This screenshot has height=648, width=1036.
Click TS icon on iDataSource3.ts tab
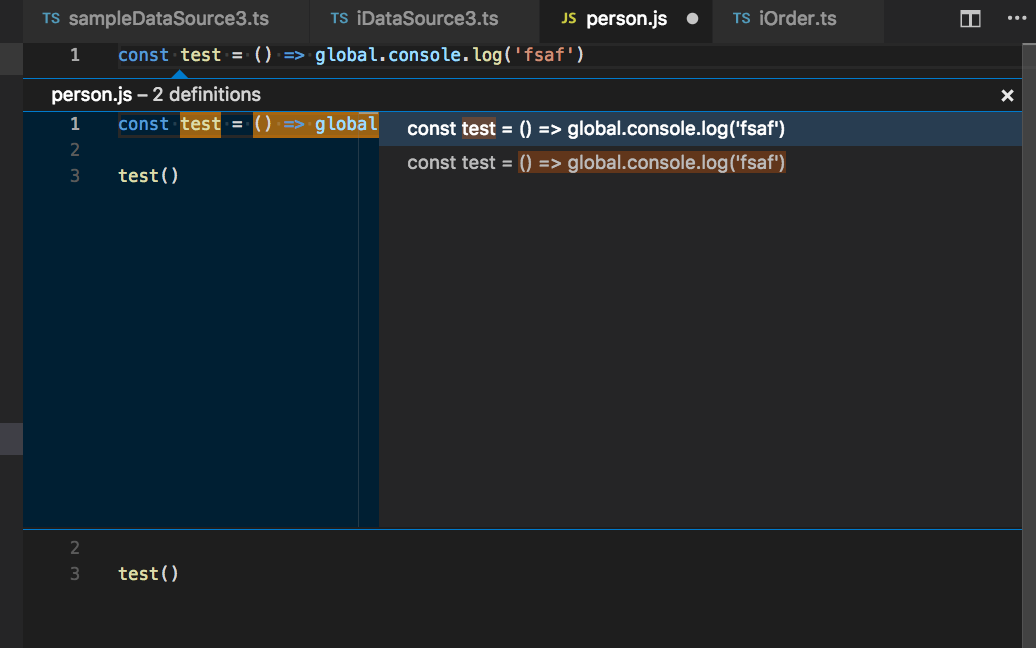pyautogui.click(x=340, y=18)
